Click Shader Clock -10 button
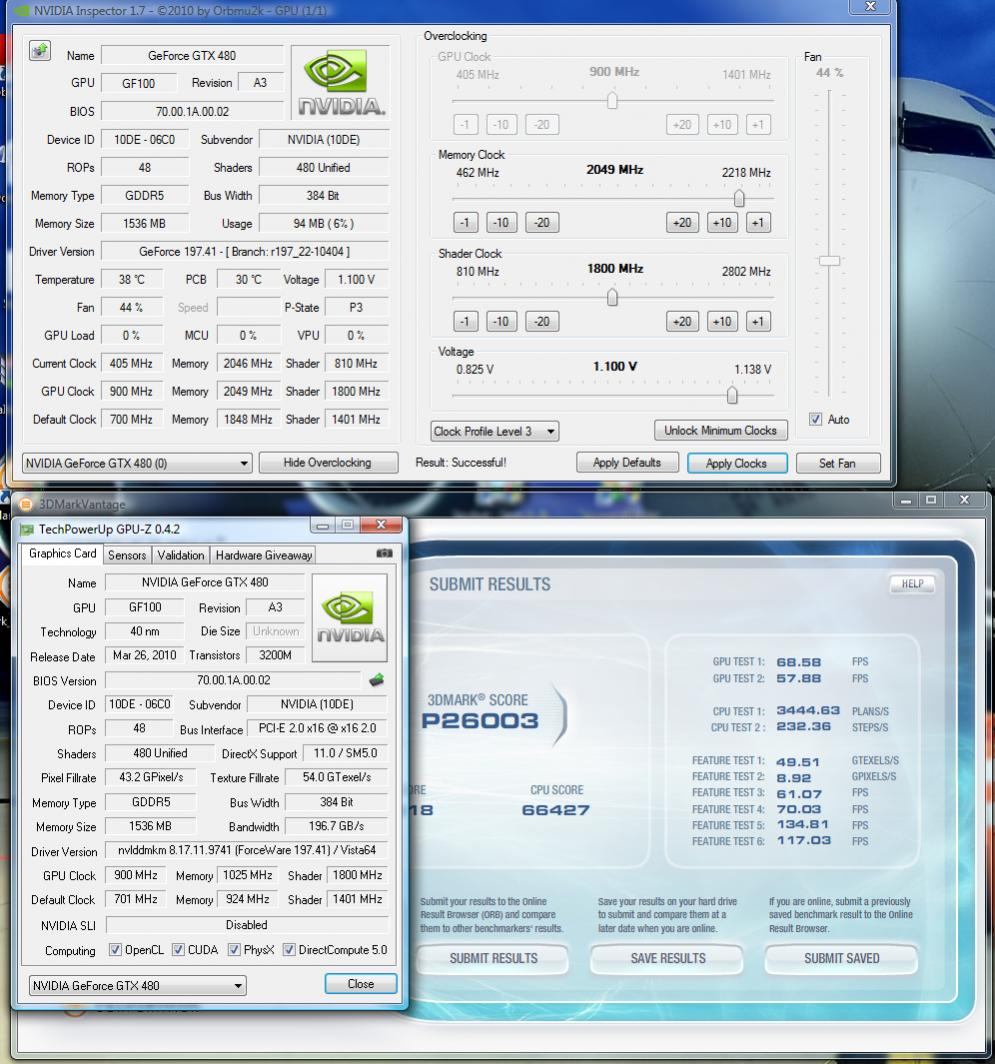 pyautogui.click(x=501, y=322)
